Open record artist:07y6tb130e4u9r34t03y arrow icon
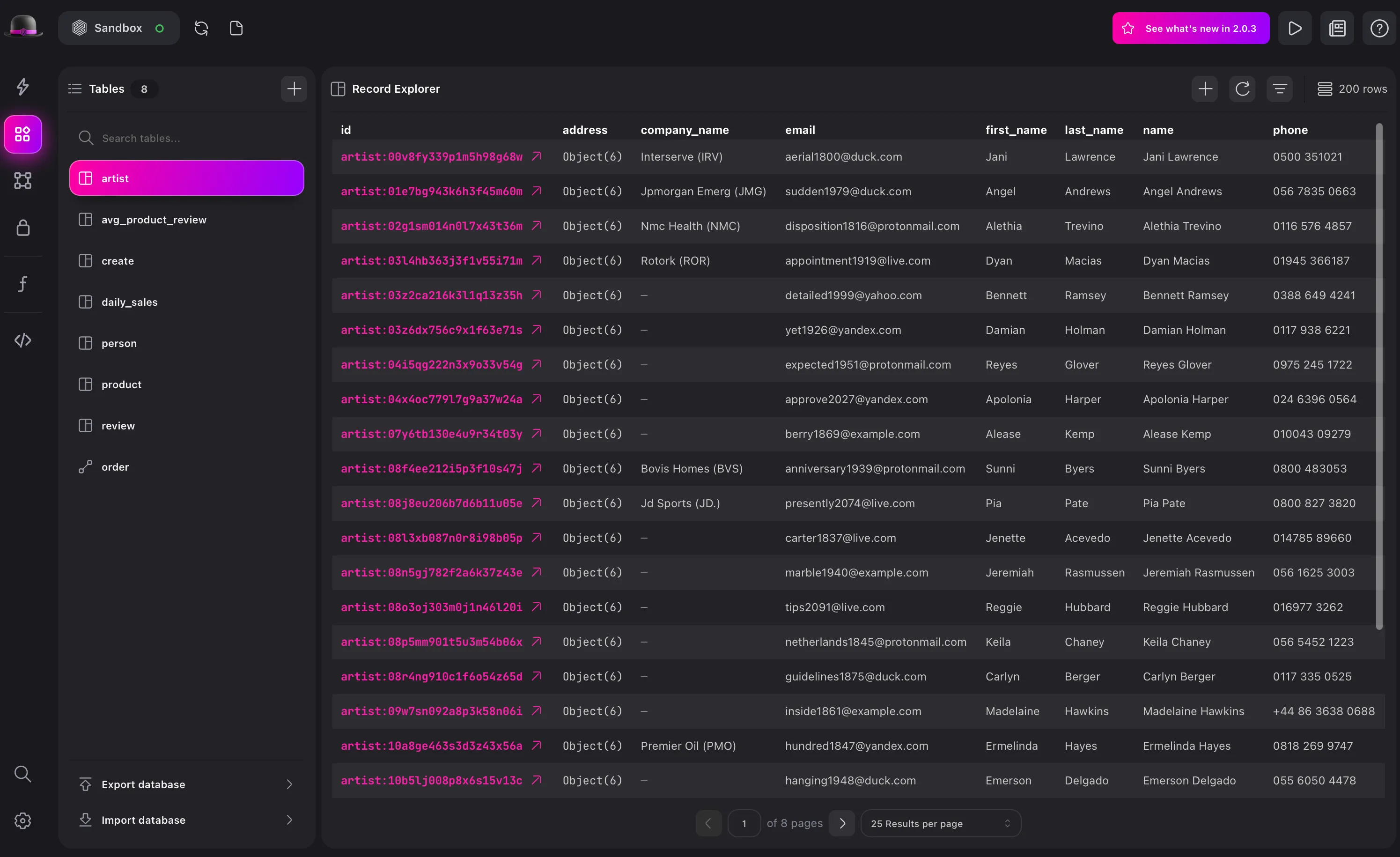The width and height of the screenshot is (1400, 857). pos(537,434)
